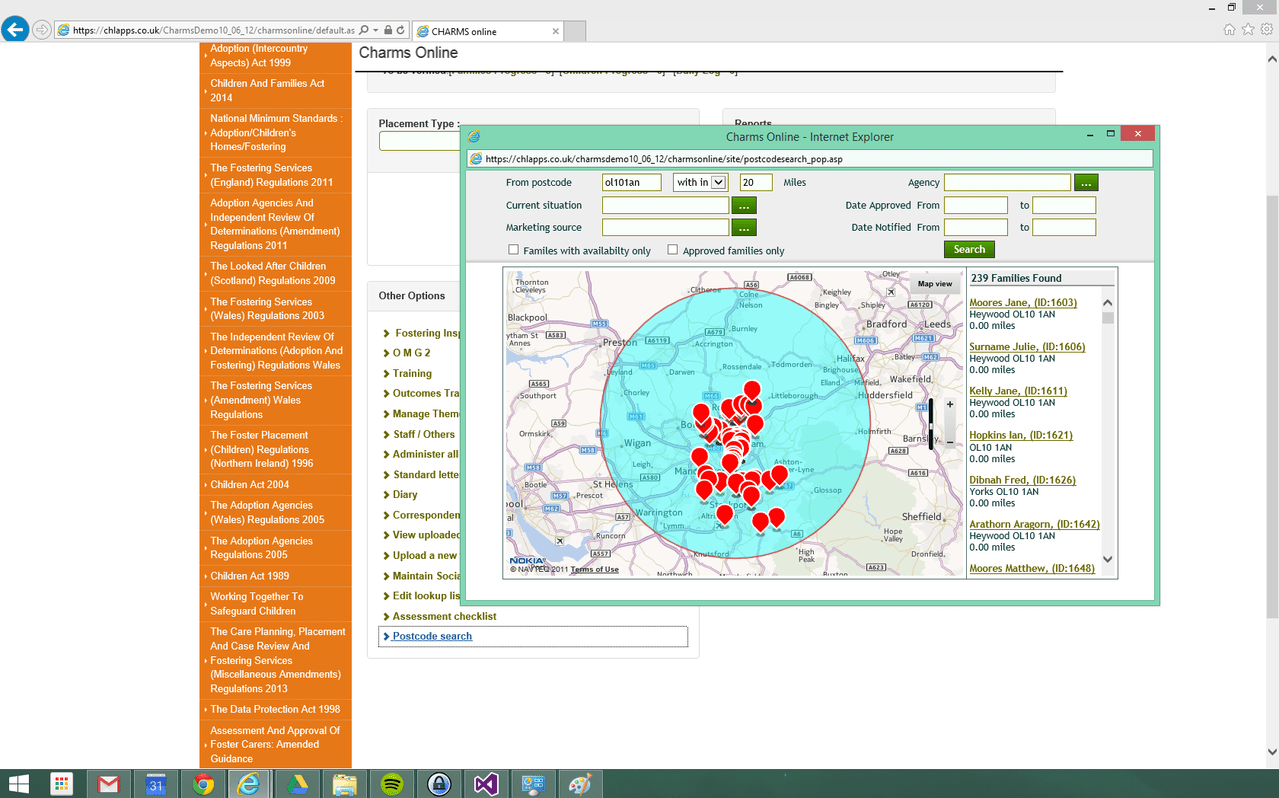The height and width of the screenshot is (798, 1279).
Task: Open browser Home icon
Action: (1229, 30)
